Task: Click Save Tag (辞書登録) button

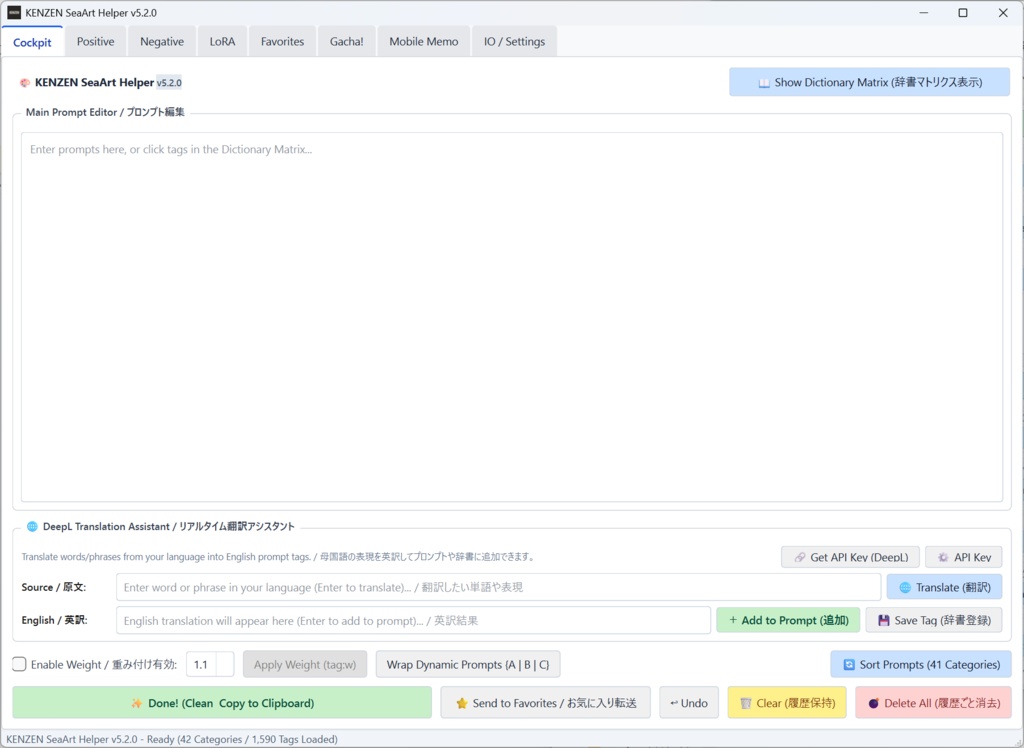Action: 934,621
